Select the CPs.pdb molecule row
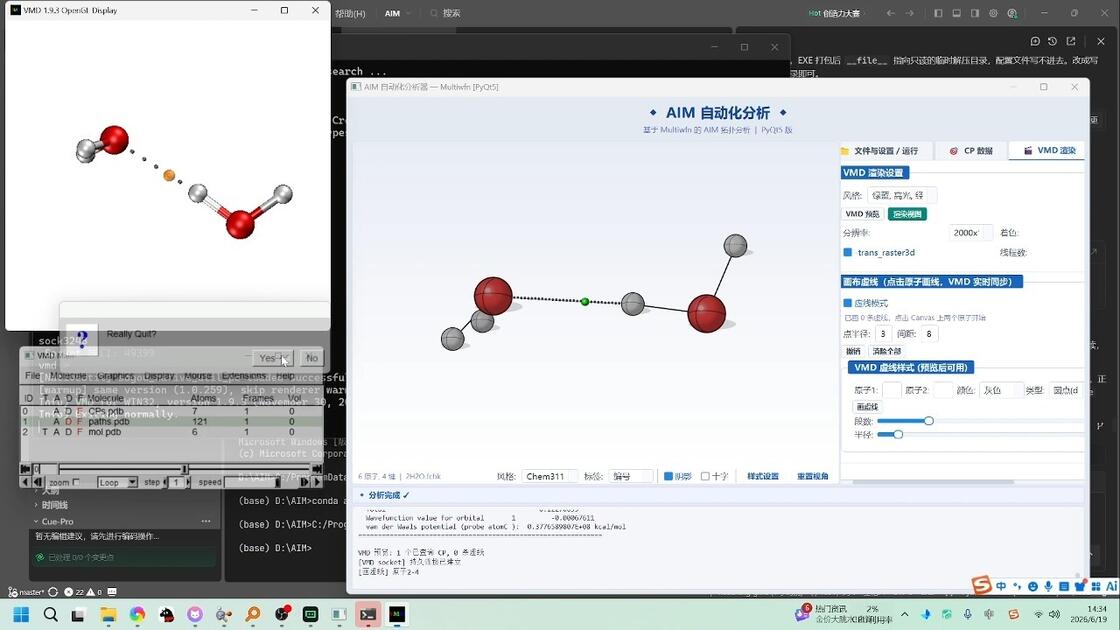This screenshot has height=630, width=1120. [171, 411]
